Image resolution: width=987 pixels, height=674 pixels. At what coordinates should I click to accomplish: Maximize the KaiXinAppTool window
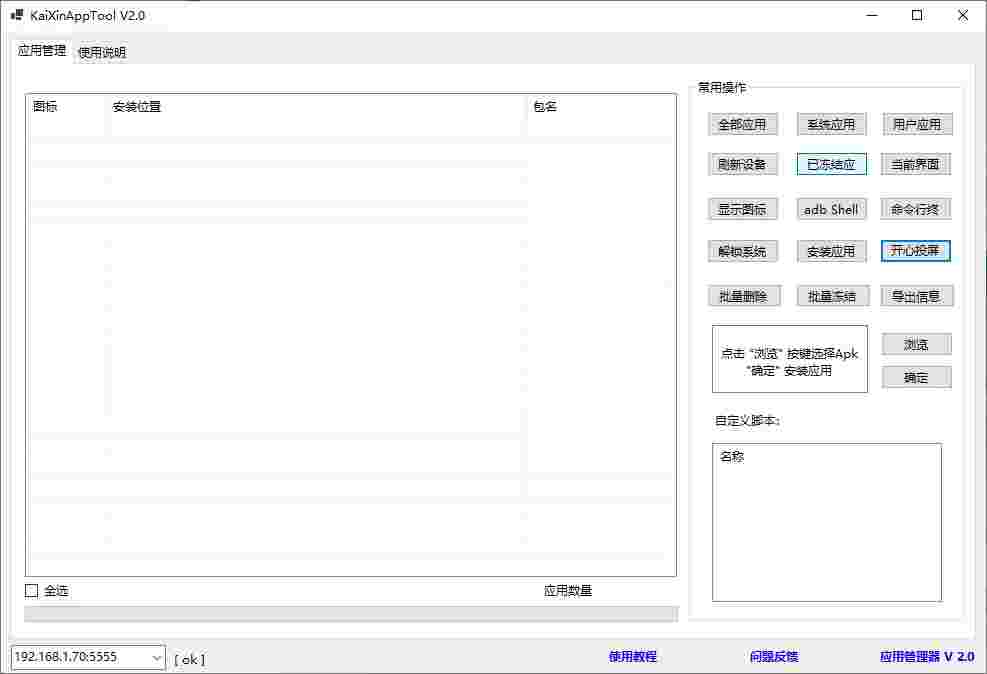tap(917, 16)
